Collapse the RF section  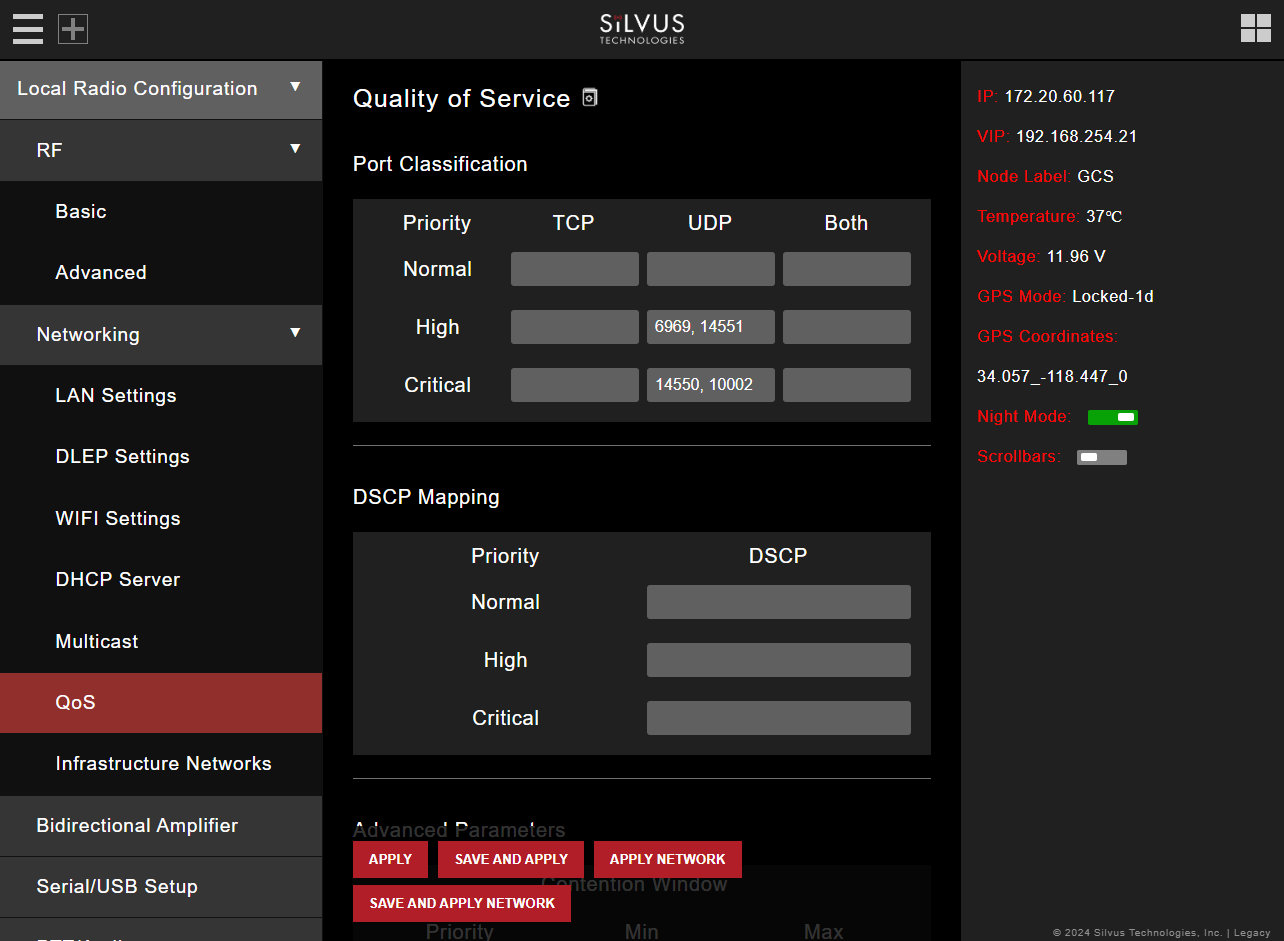(x=295, y=150)
